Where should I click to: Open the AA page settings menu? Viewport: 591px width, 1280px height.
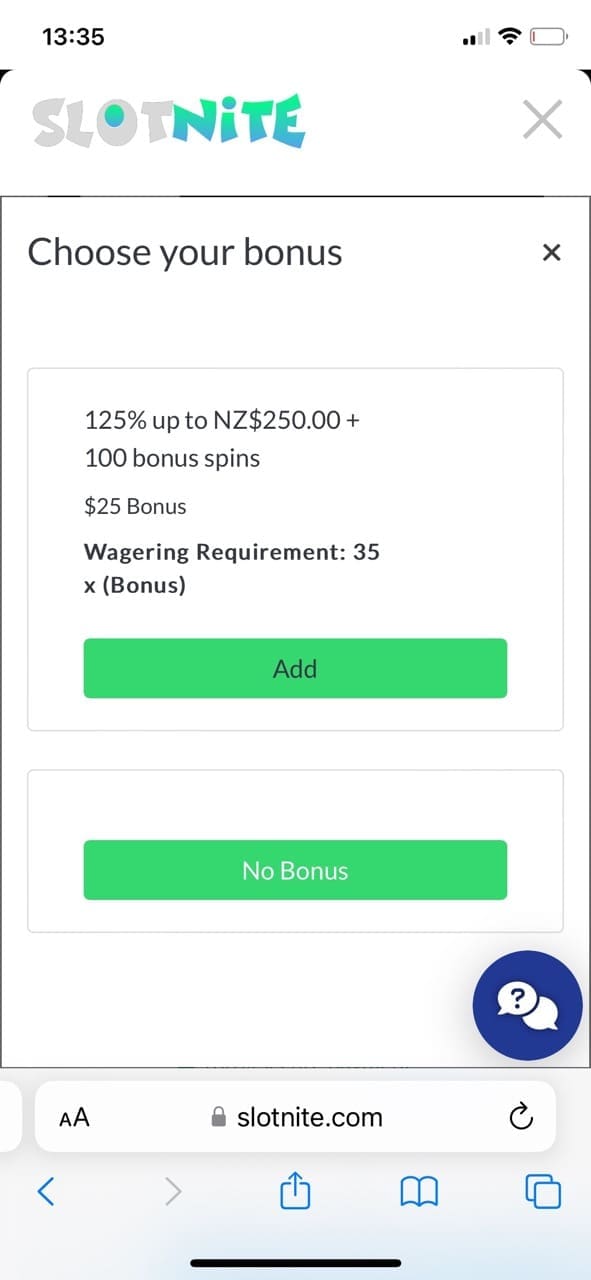pyautogui.click(x=74, y=1118)
